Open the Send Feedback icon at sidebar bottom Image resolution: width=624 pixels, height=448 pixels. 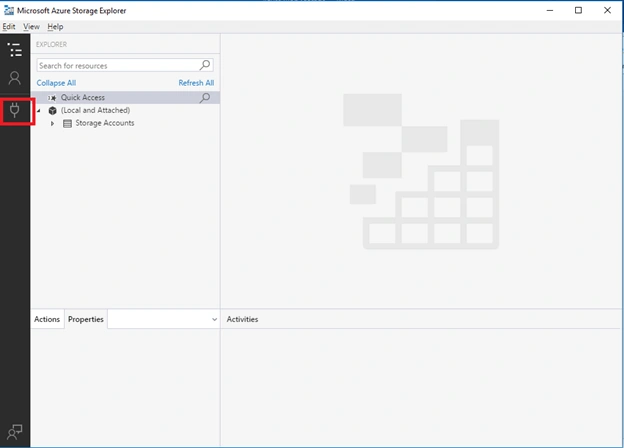[15, 432]
